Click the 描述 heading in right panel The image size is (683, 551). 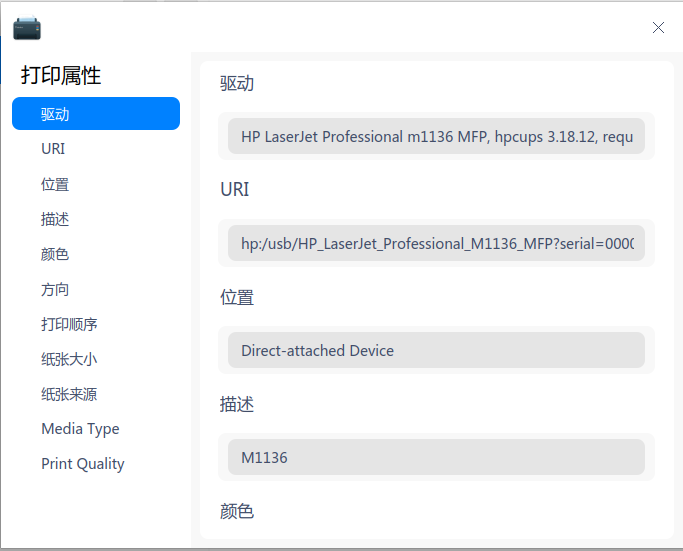(x=237, y=404)
